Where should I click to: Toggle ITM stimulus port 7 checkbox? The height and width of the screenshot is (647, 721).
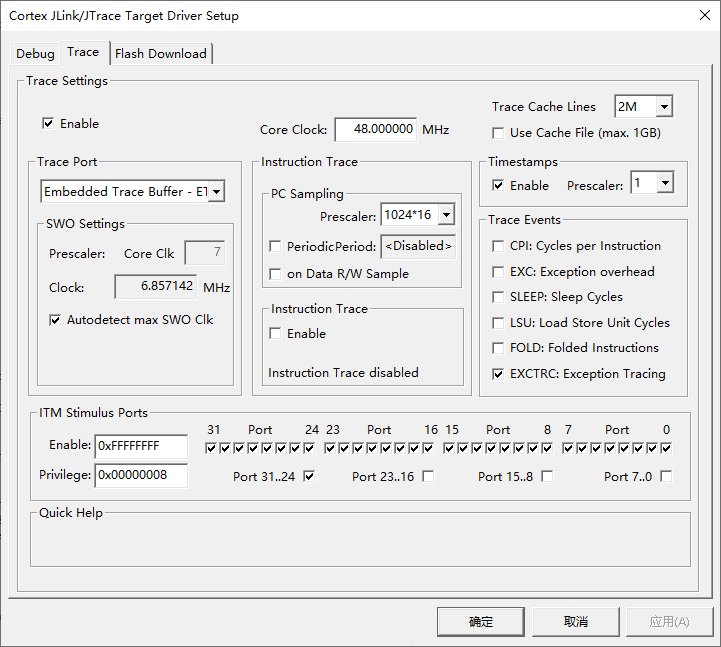pos(568,448)
